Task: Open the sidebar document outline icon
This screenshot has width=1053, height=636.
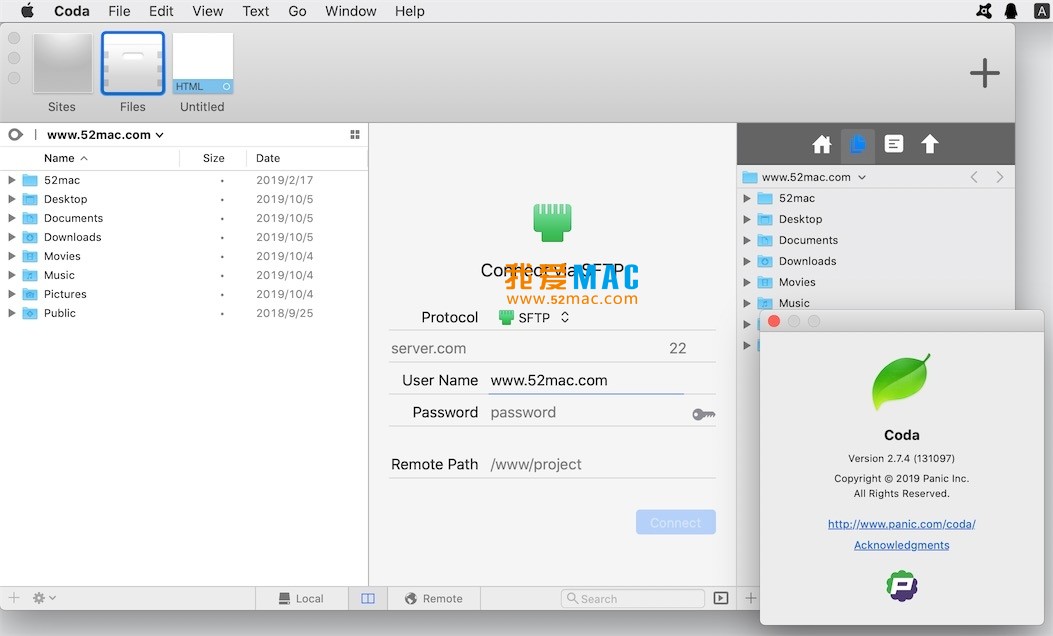Action: click(894, 144)
